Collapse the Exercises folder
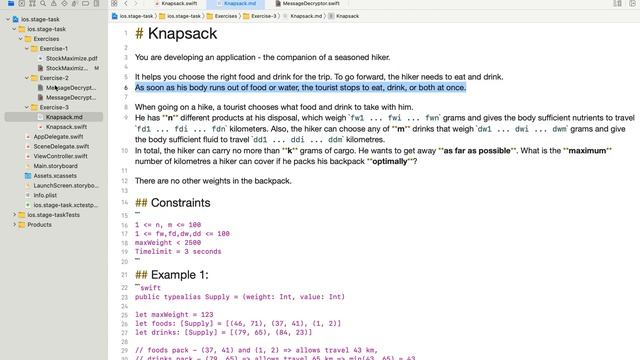This screenshot has height=360, width=640. click(20, 39)
